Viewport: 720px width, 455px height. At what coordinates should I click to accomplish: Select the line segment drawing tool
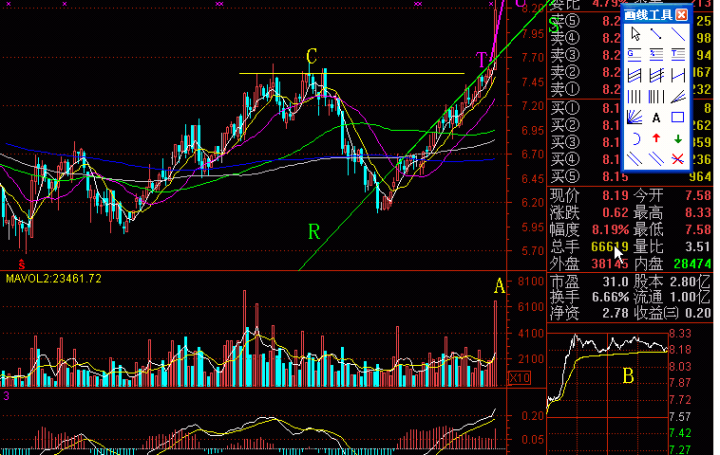tap(657, 34)
